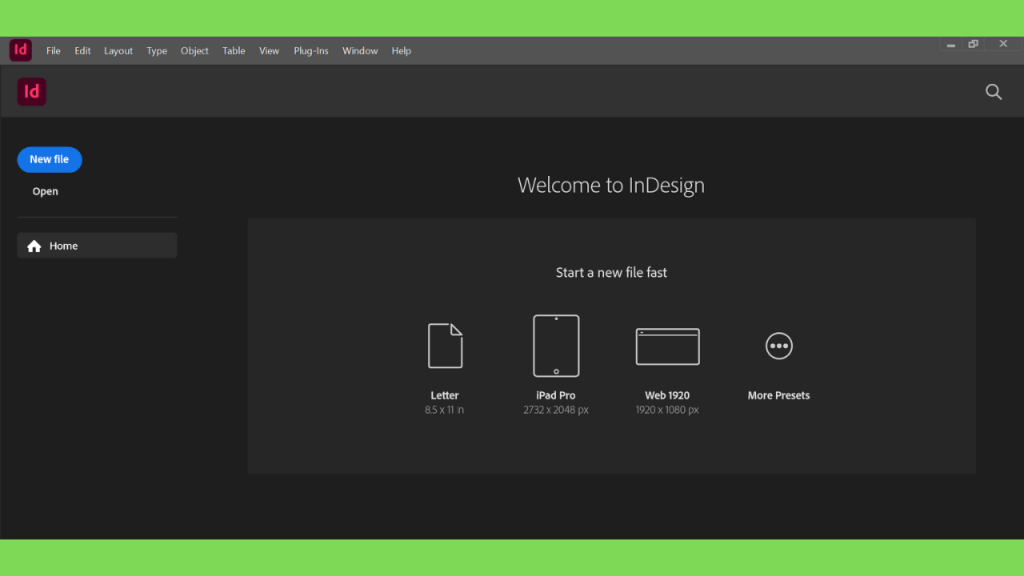Screen dimensions: 1024x576
Task: Close the InDesign window
Action: click(1003, 44)
